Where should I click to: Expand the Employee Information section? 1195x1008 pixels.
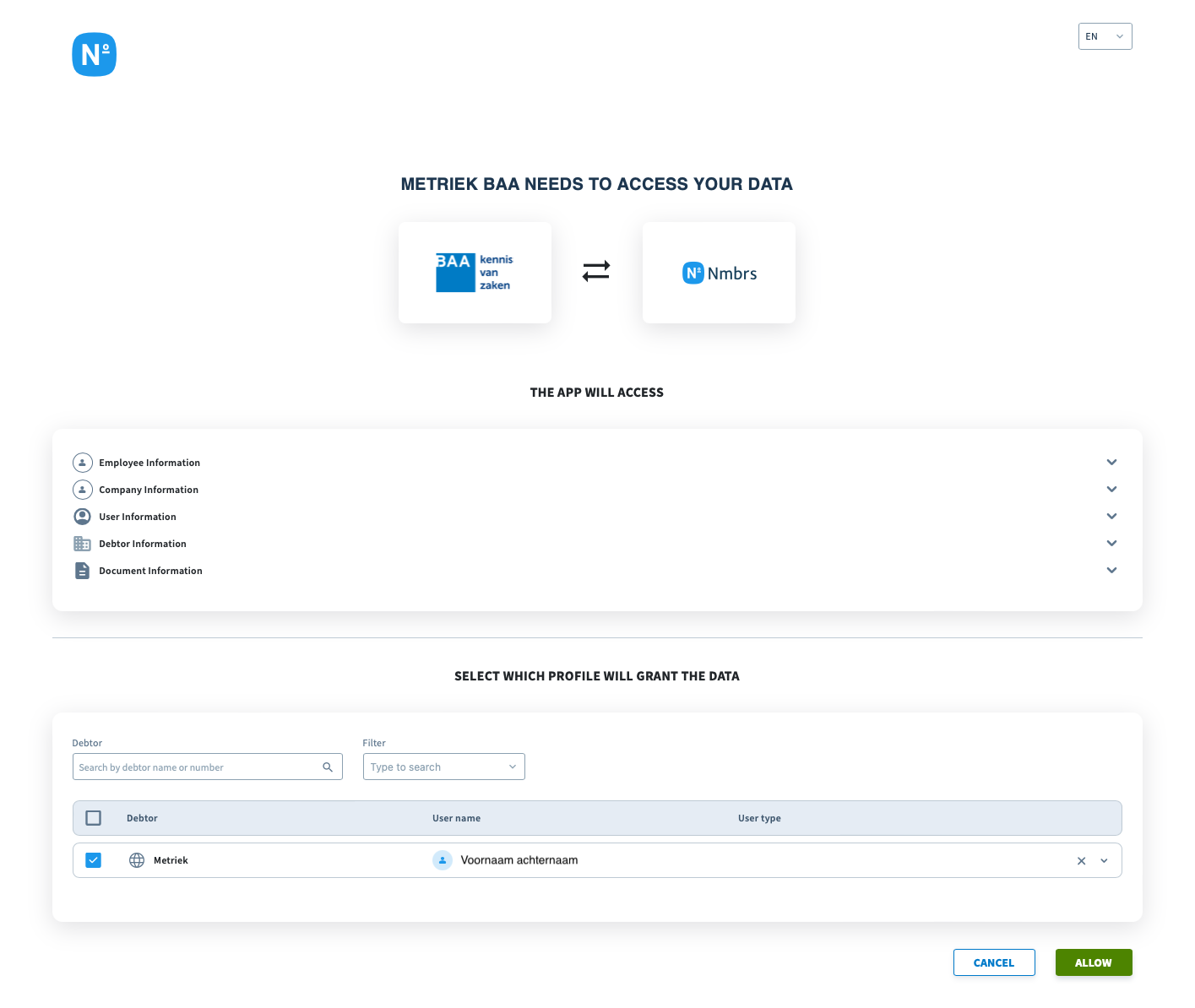point(1111,463)
